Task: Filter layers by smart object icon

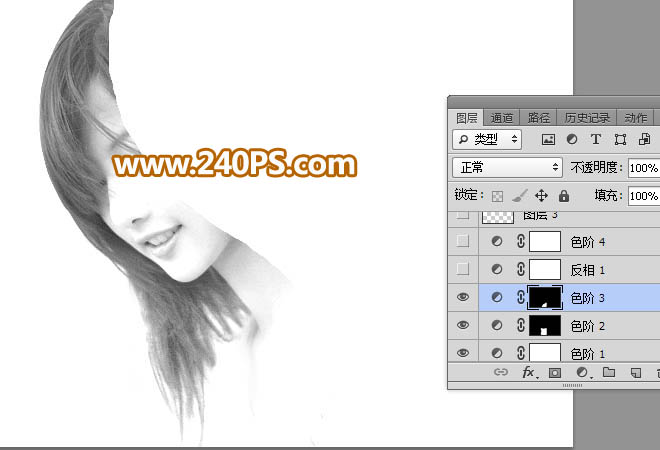Action: pos(644,139)
